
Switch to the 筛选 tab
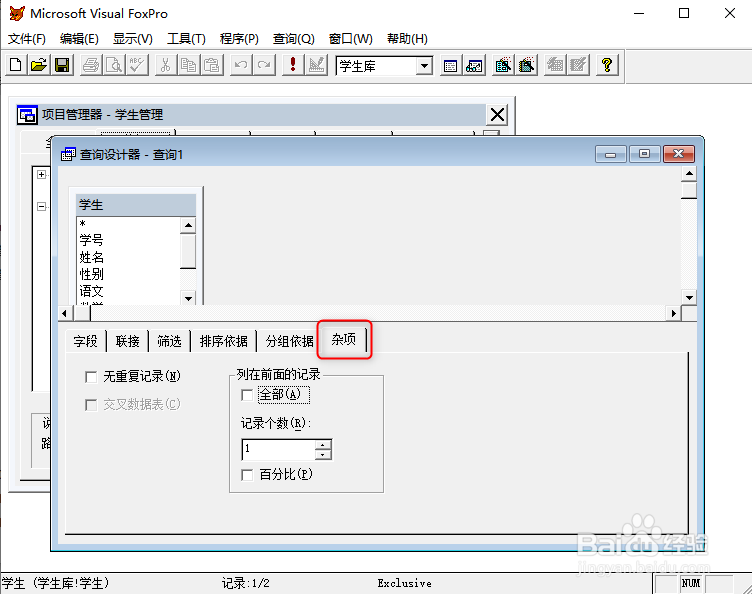[x=169, y=341]
